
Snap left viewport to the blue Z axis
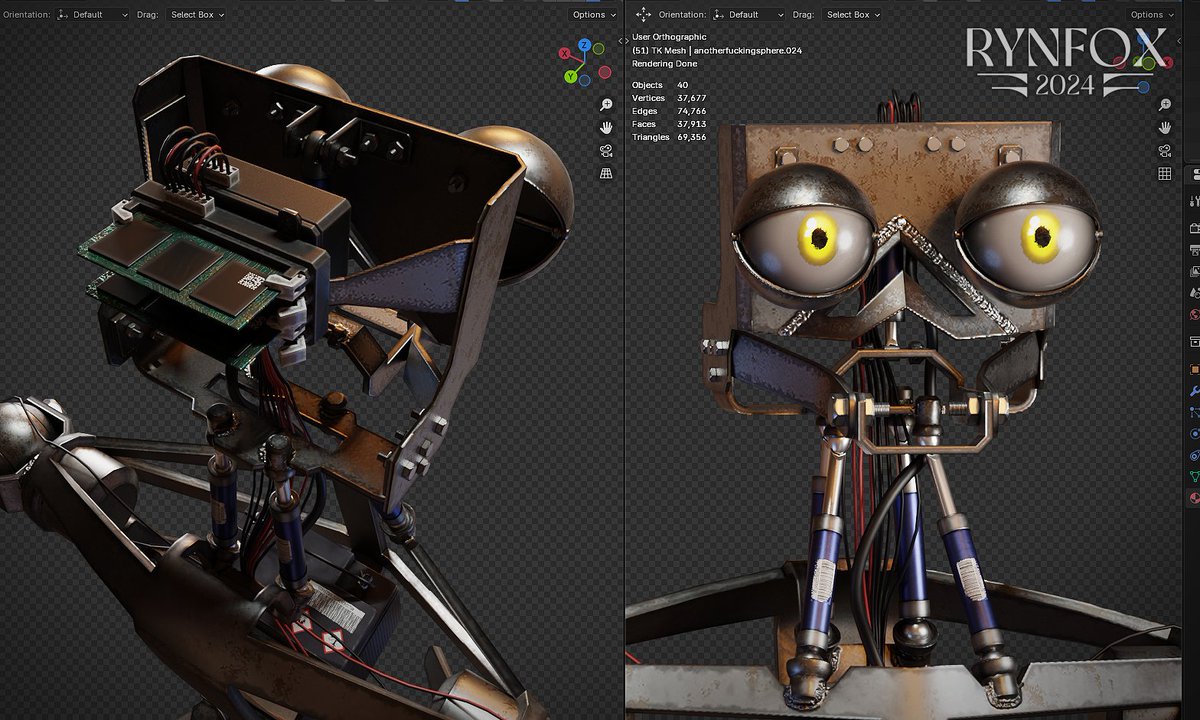585,46
